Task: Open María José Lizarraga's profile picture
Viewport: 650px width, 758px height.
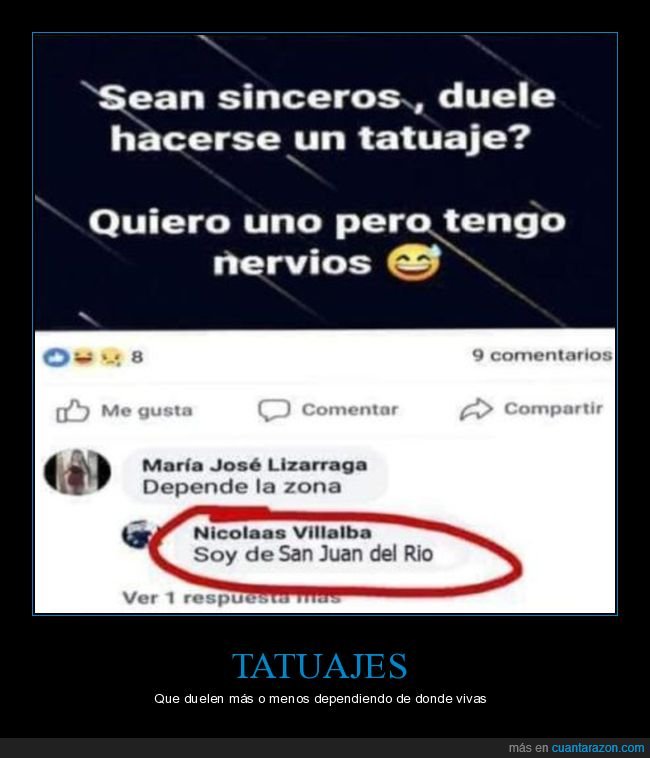Action: pyautogui.click(x=77, y=472)
